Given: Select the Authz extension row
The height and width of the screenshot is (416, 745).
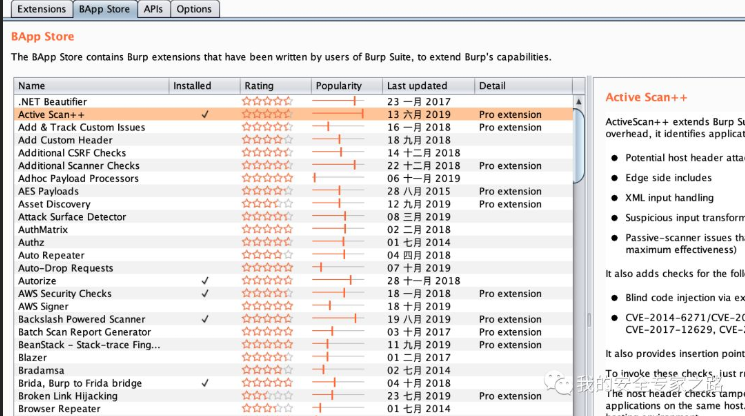Looking at the screenshot, I should [x=293, y=243].
